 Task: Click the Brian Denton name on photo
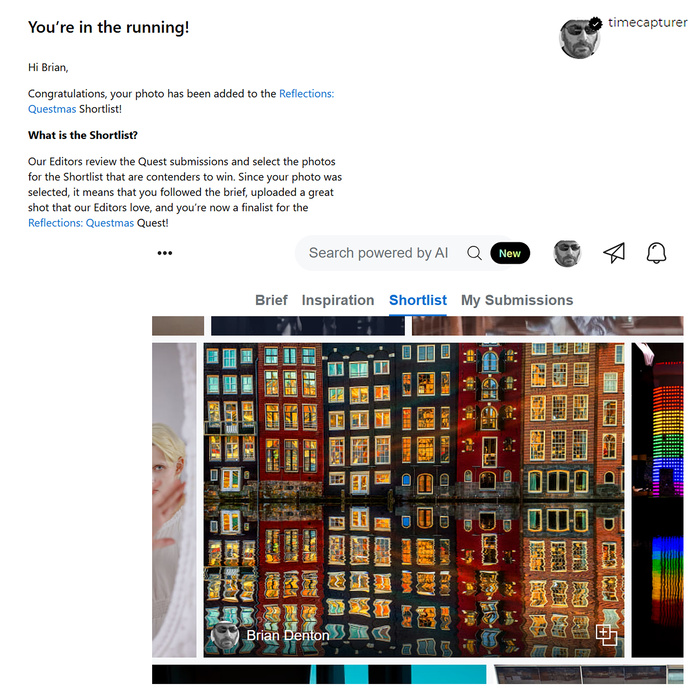[288, 635]
